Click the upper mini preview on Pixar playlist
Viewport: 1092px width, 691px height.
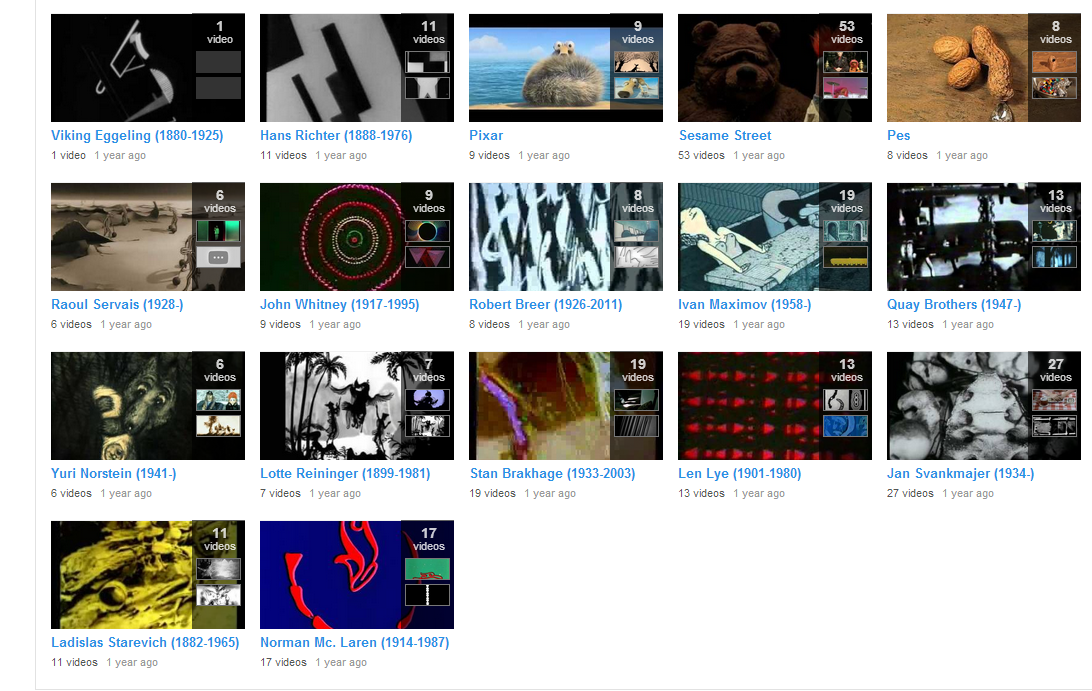(637, 62)
